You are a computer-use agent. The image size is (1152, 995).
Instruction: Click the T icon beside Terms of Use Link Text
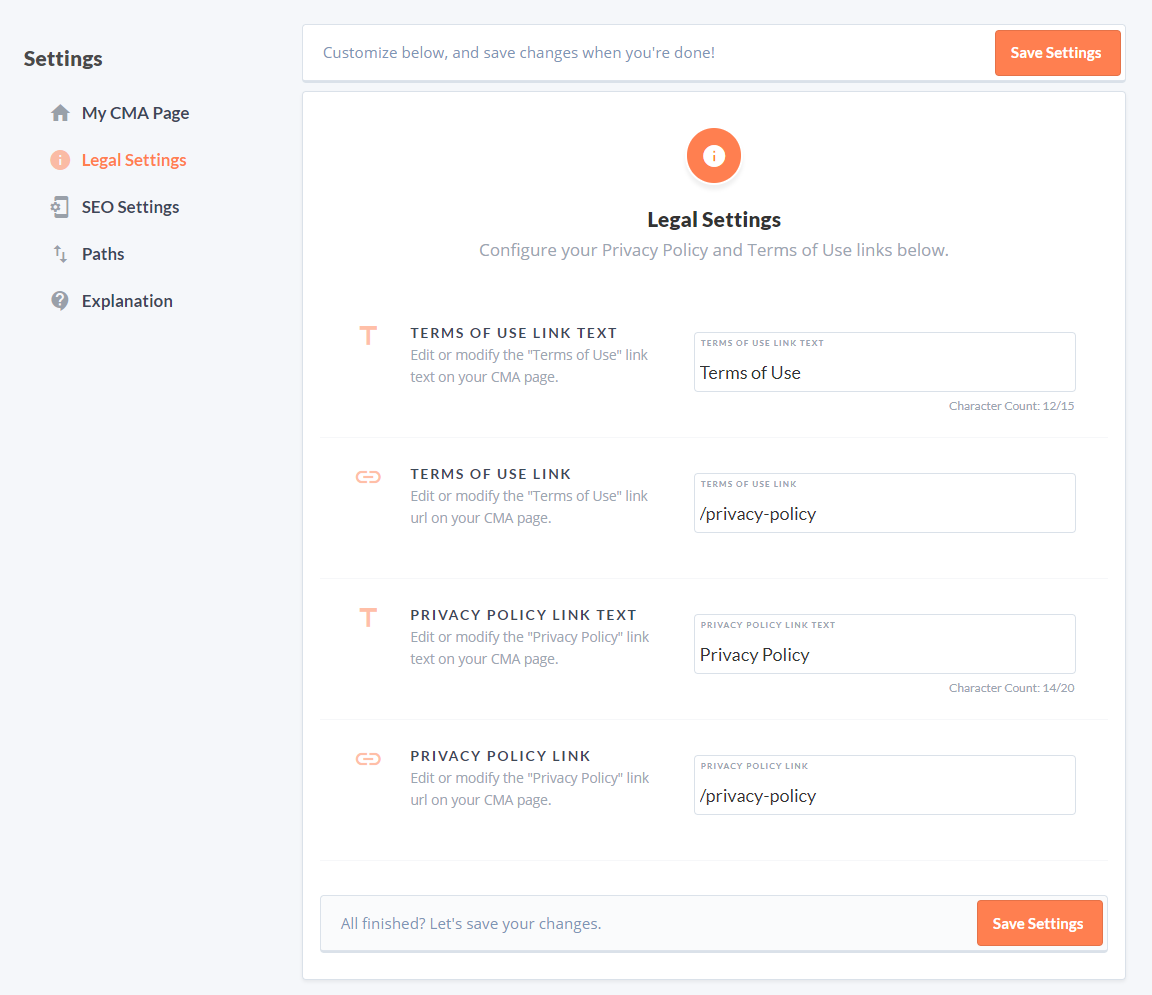[x=368, y=336]
